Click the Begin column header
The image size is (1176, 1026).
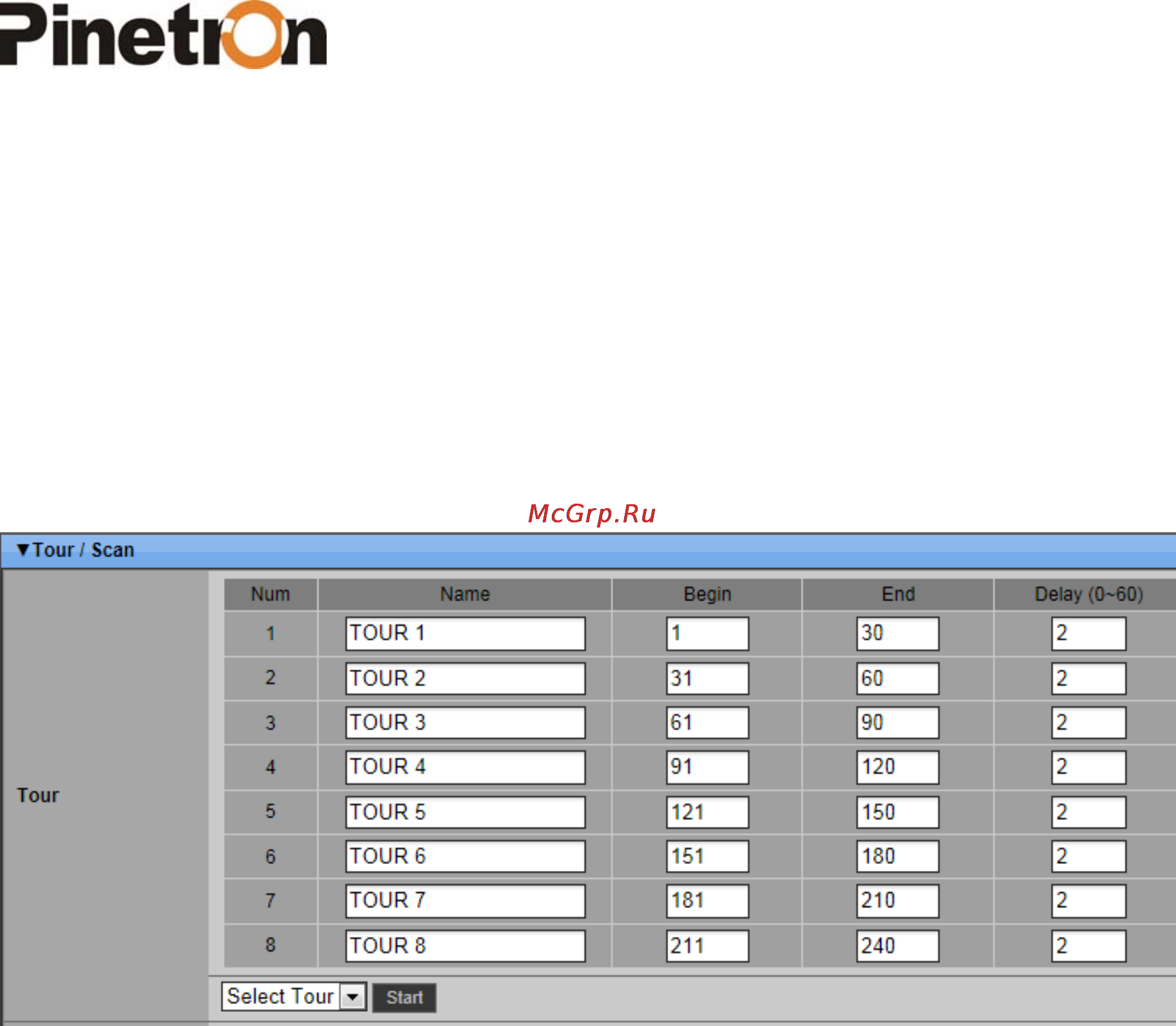(x=707, y=594)
